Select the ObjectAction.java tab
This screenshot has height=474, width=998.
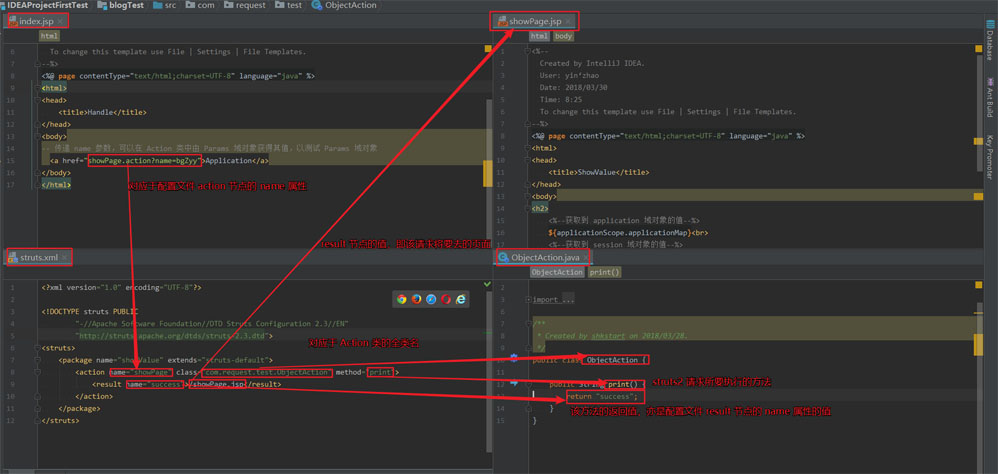[x=545, y=257]
